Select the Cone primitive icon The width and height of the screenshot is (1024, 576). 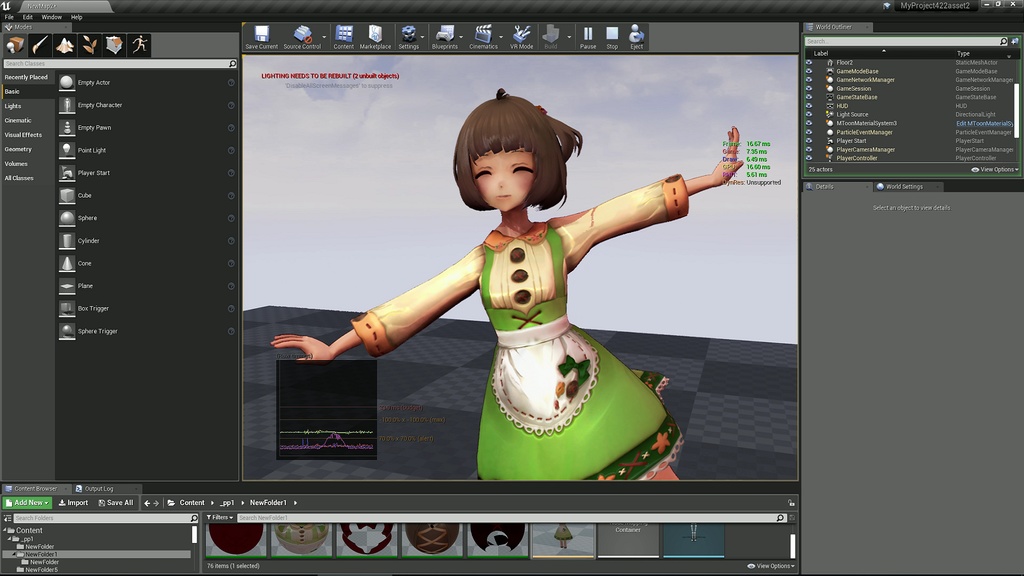[67, 263]
